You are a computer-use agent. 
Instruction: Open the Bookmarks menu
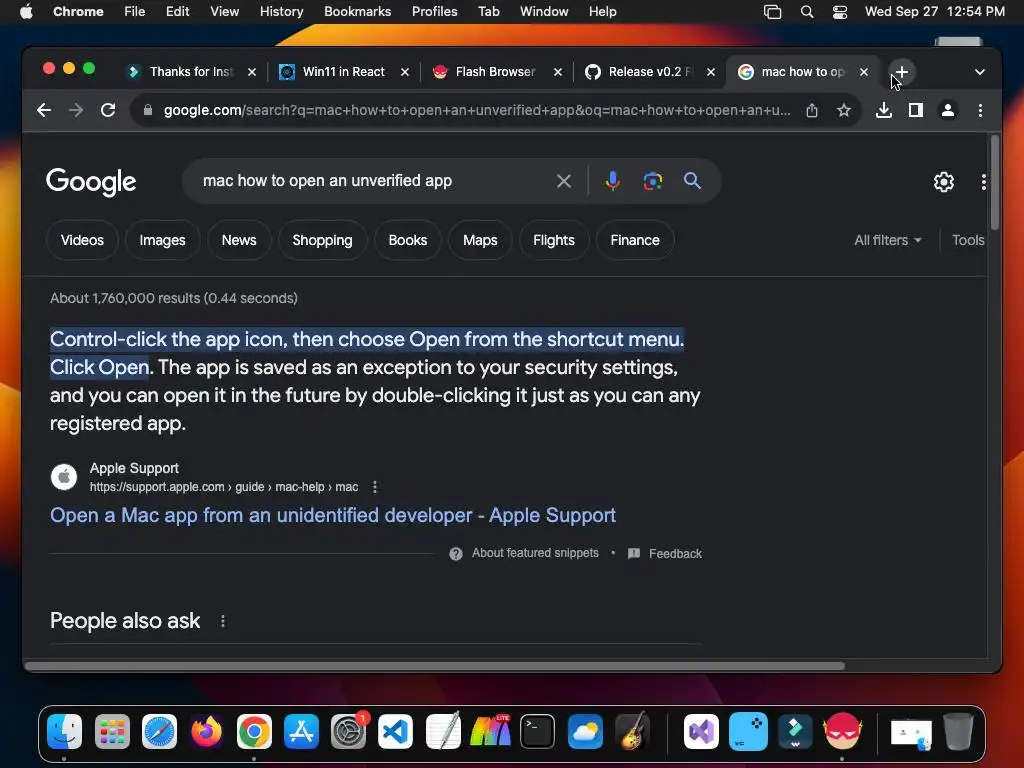[357, 12]
